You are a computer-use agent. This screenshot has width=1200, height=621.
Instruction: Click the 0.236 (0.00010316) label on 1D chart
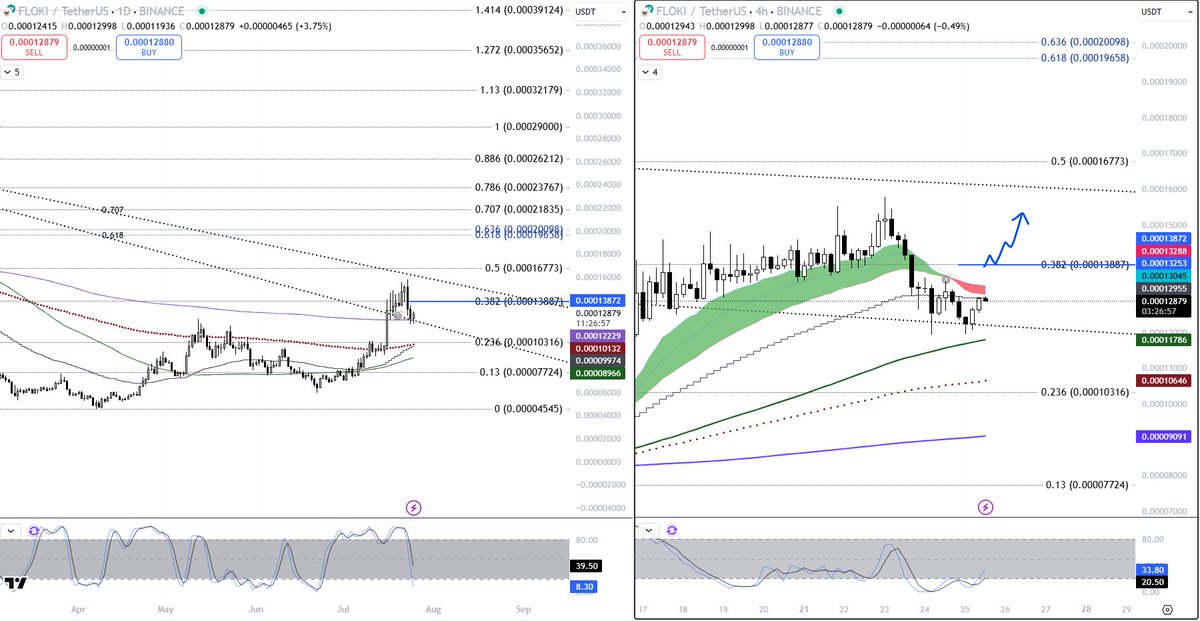pyautogui.click(x=518, y=342)
